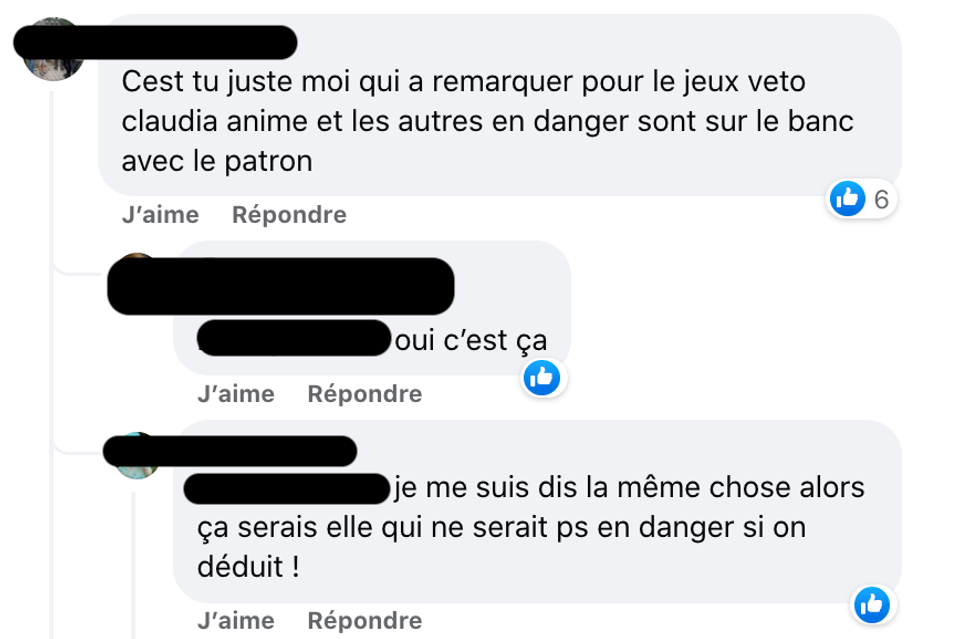This screenshot has width=980, height=639.
Task: Open first commenter's profile picture
Action: tap(52, 50)
